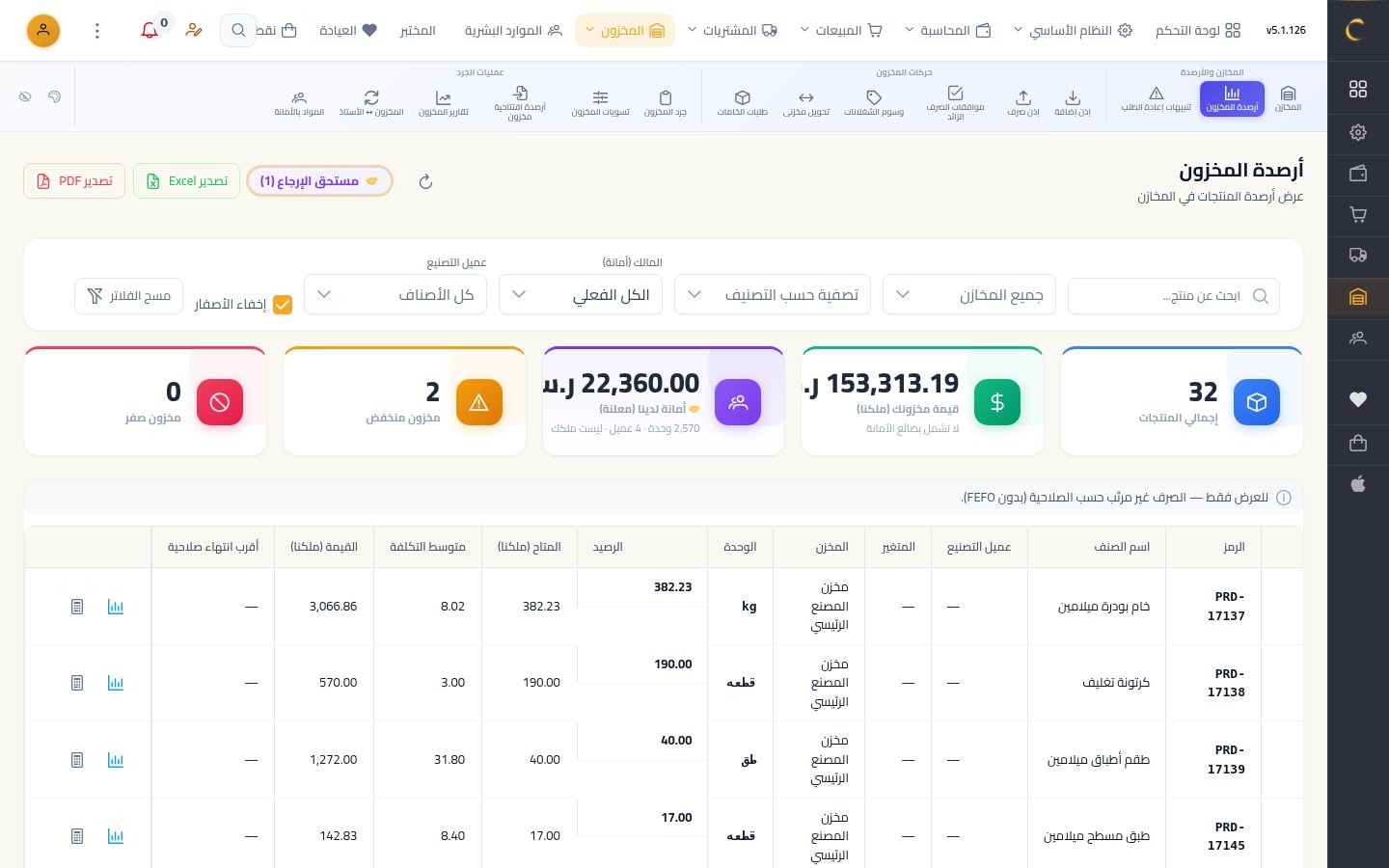Click the ابحث عن منتج search field

pyautogui.click(x=1174, y=296)
